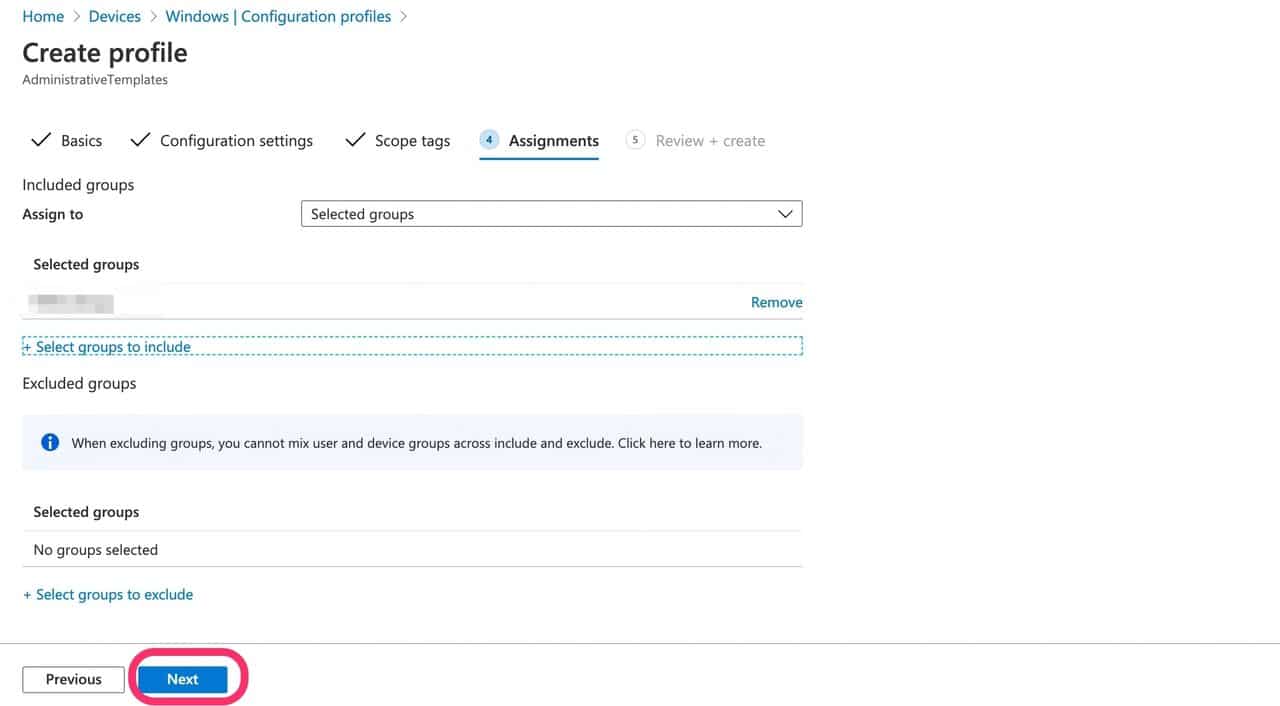Image resolution: width=1280 pixels, height=706 pixels.
Task: Click the blurred selected group name
Action: (x=72, y=302)
